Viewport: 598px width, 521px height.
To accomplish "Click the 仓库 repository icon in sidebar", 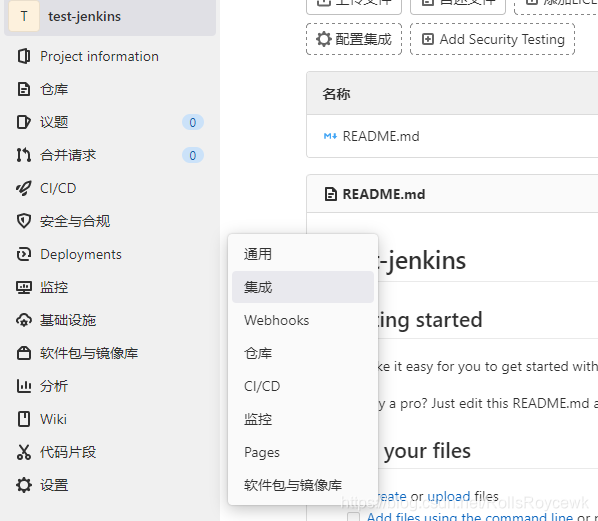I will (24, 89).
